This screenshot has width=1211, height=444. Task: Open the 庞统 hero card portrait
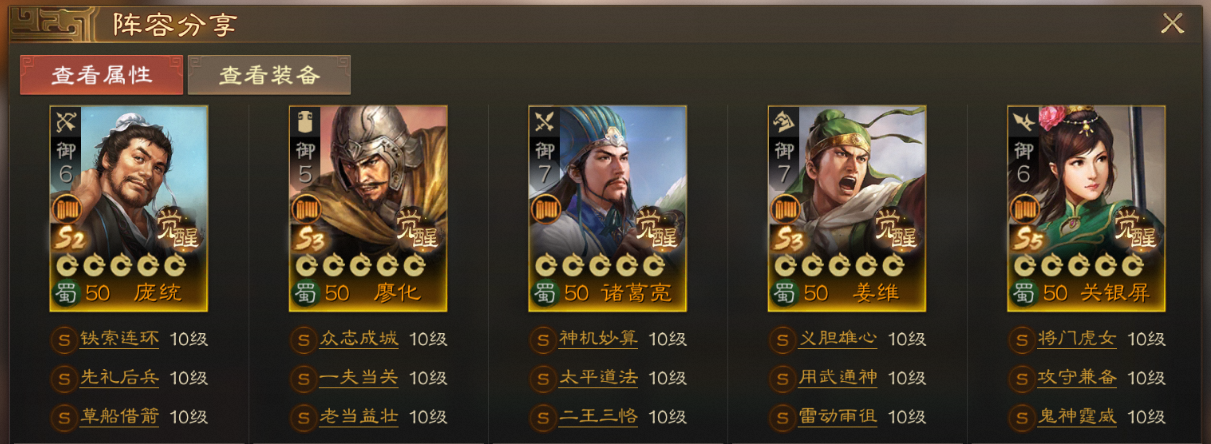[x=129, y=208]
